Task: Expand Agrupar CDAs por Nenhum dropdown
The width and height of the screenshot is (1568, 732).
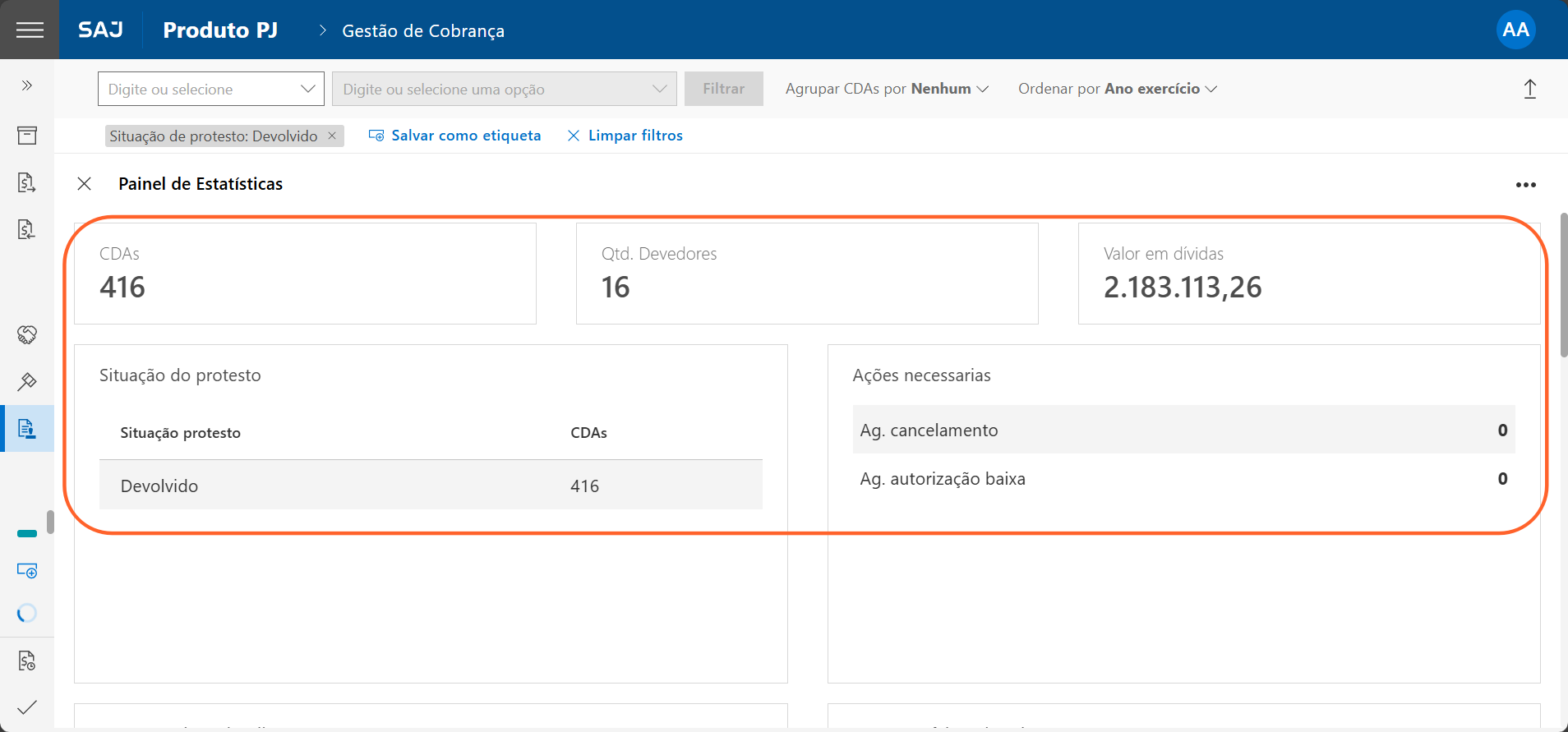Action: (887, 89)
